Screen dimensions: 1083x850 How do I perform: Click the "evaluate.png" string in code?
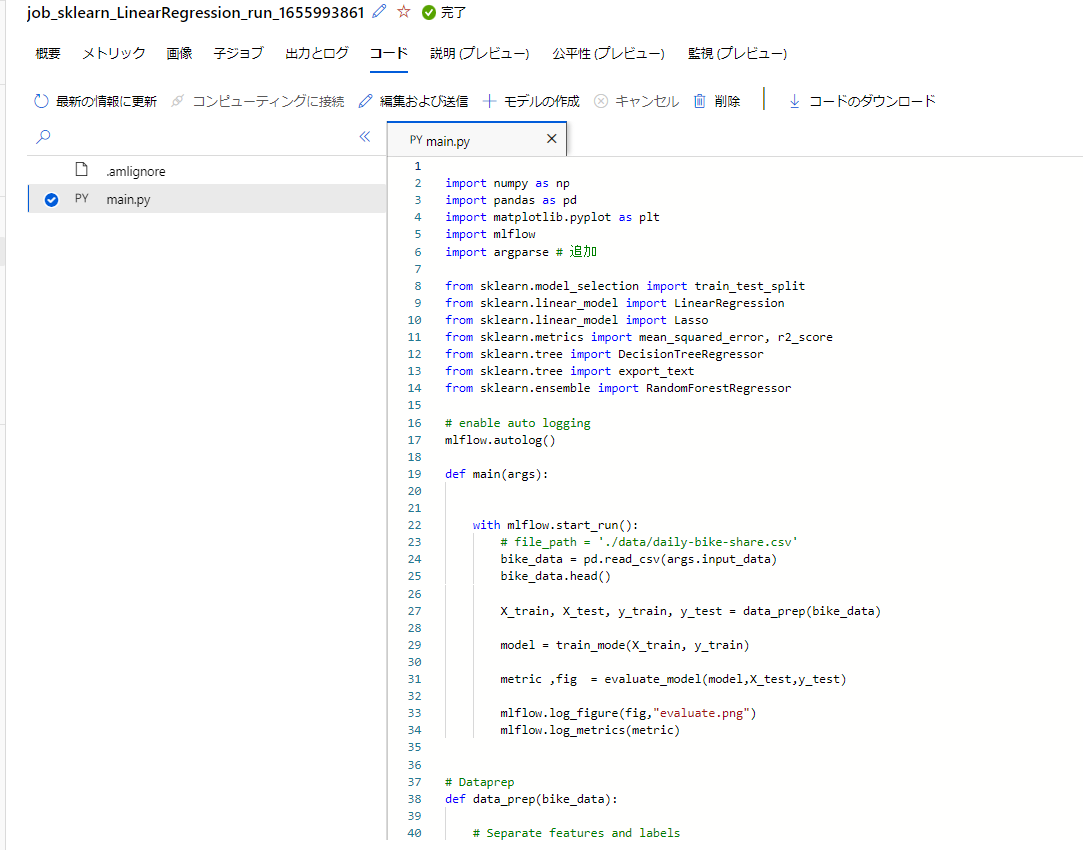[x=701, y=713]
